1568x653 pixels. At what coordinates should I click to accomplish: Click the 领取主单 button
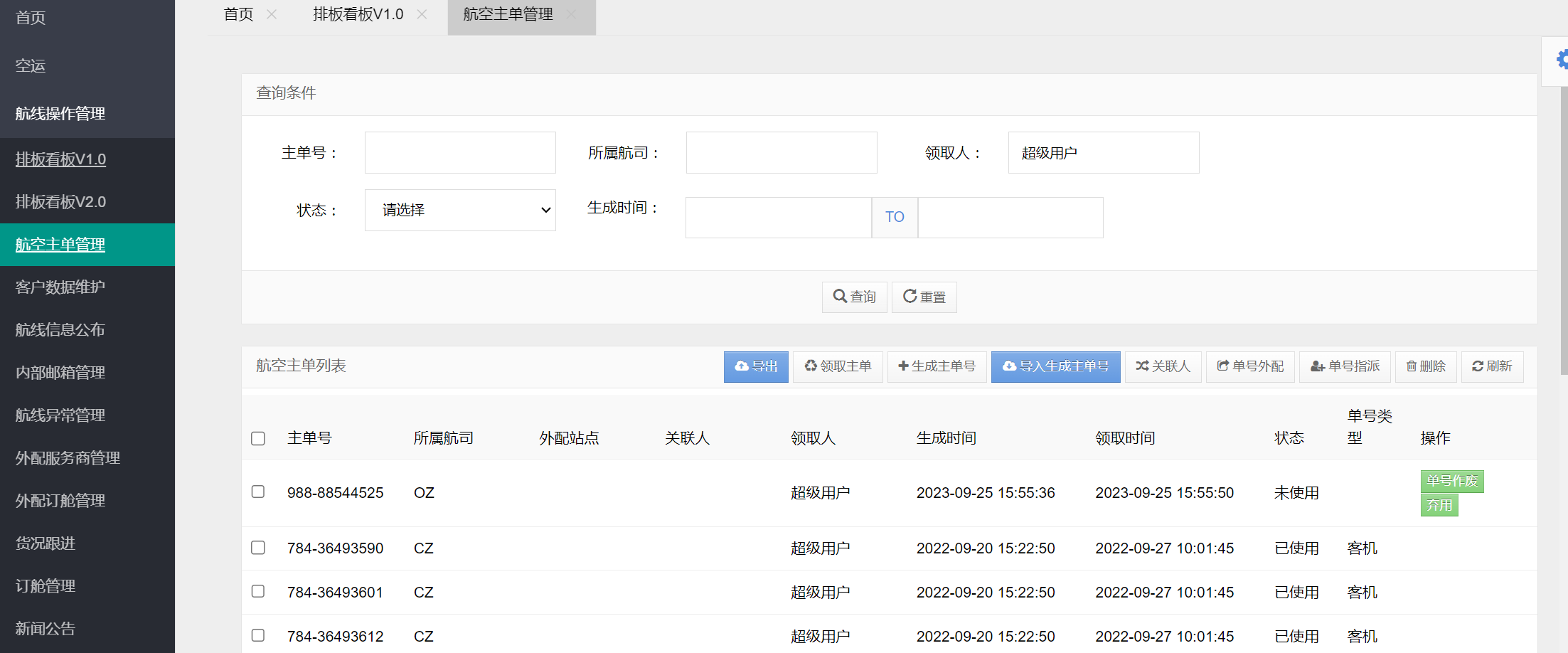(x=838, y=366)
